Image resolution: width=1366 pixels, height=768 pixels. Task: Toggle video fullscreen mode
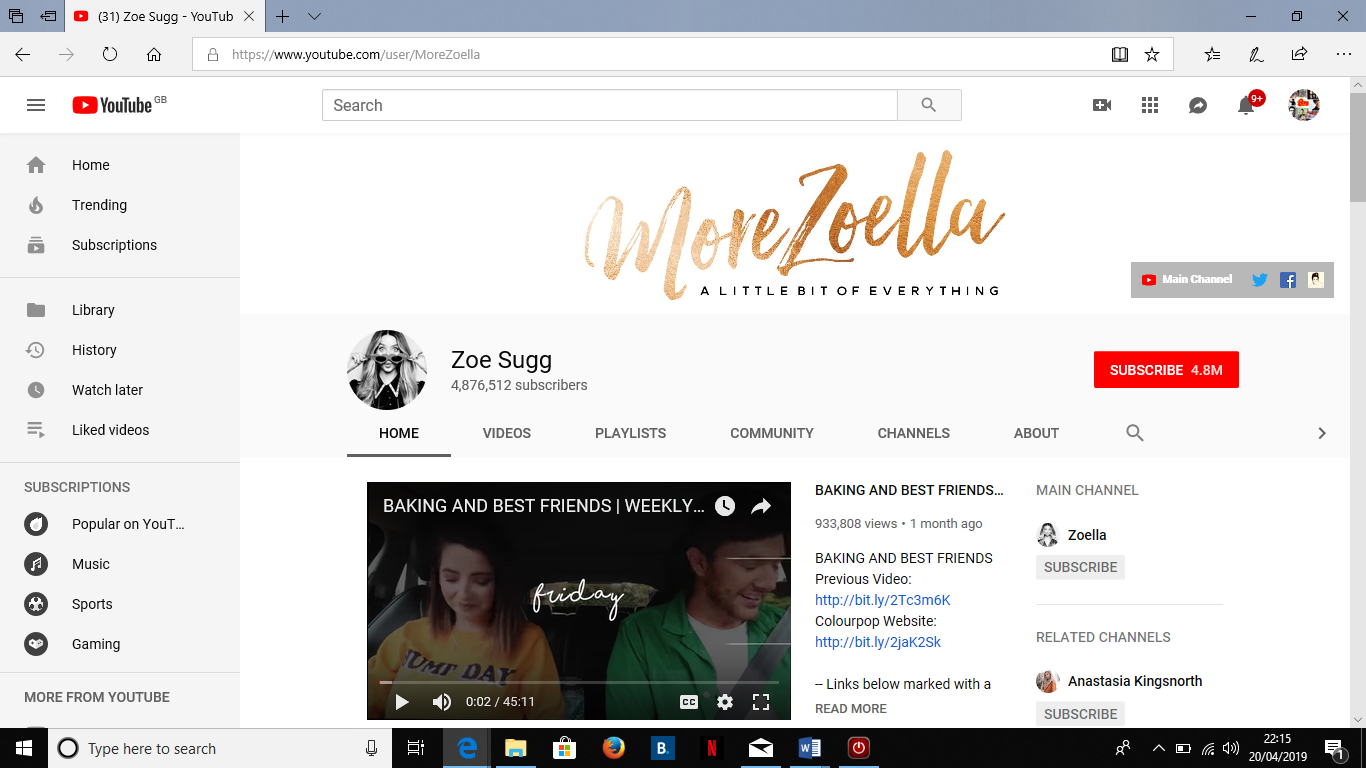[761, 702]
